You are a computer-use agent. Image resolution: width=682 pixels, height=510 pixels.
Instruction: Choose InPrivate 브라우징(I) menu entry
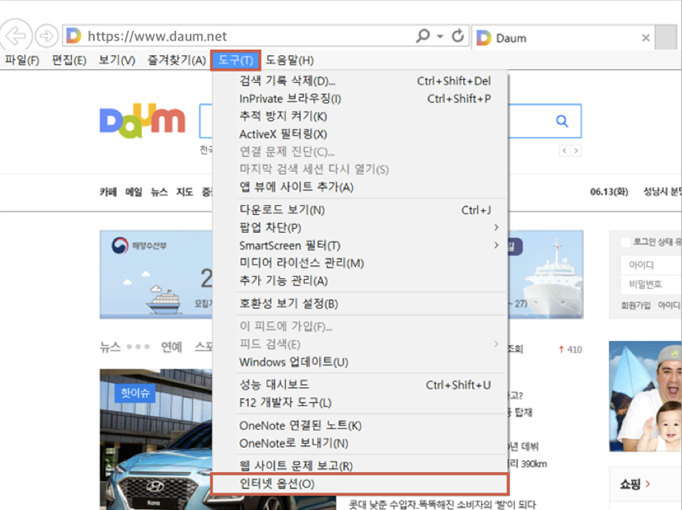pos(360,99)
